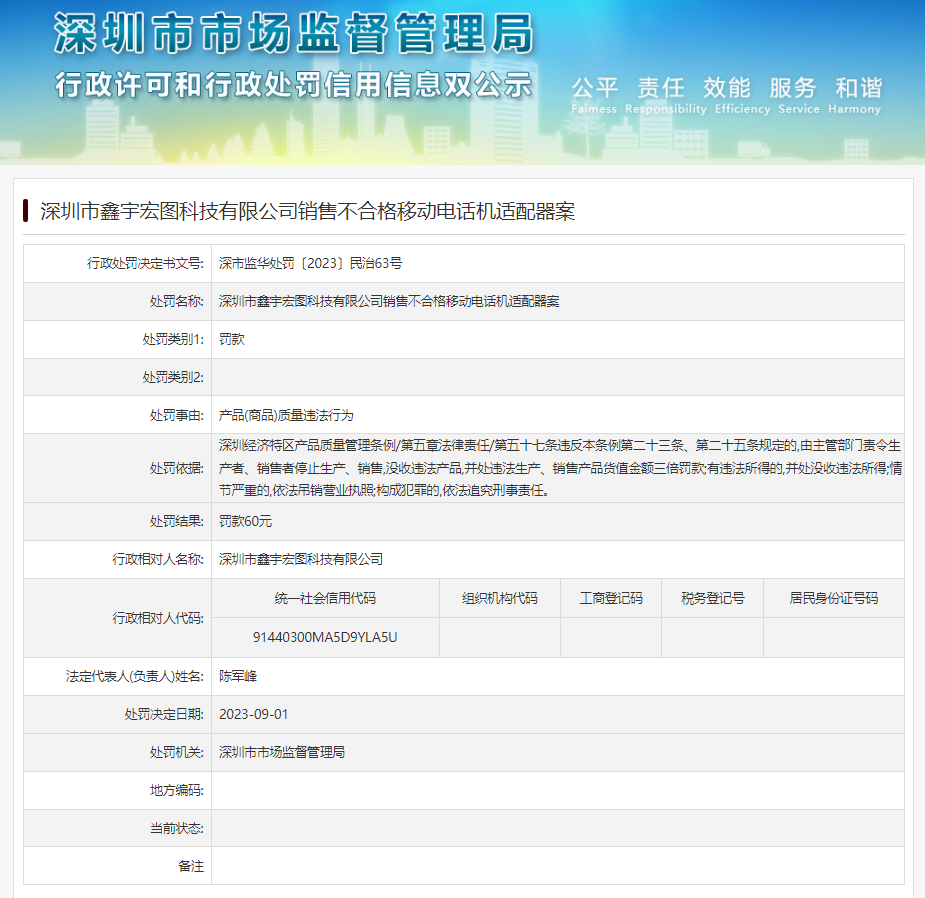Click the 行政处罚决定书文号 label
This screenshot has height=898, width=925.
145,263
